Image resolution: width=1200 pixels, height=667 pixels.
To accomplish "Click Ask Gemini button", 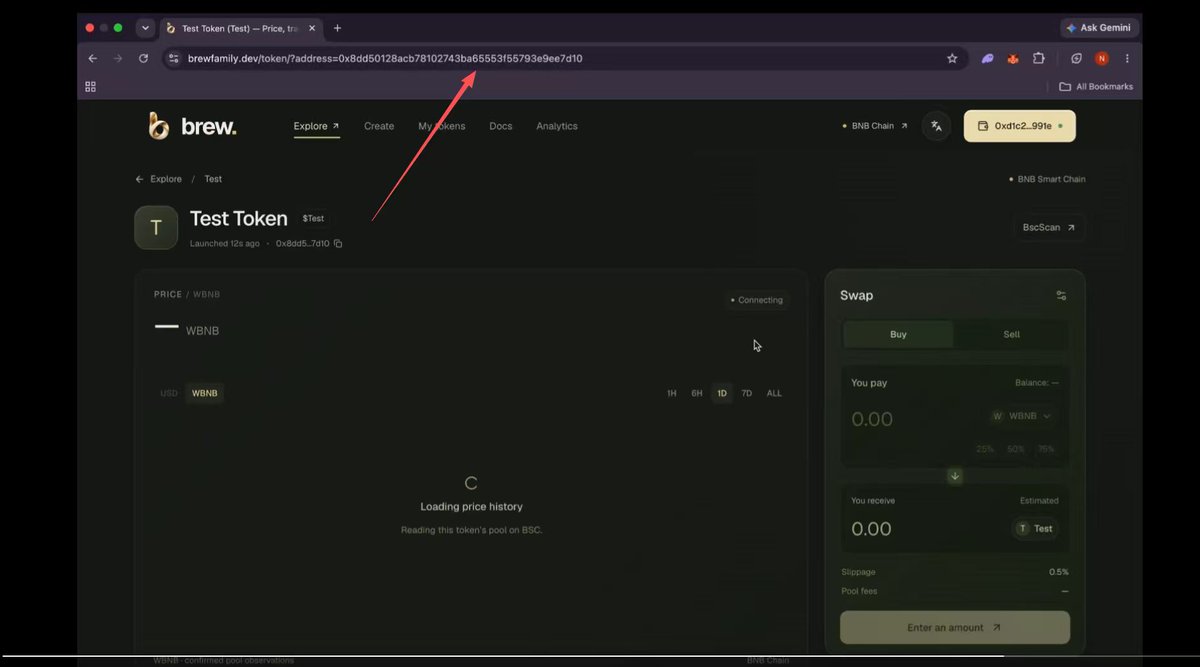I will 1101,28.
